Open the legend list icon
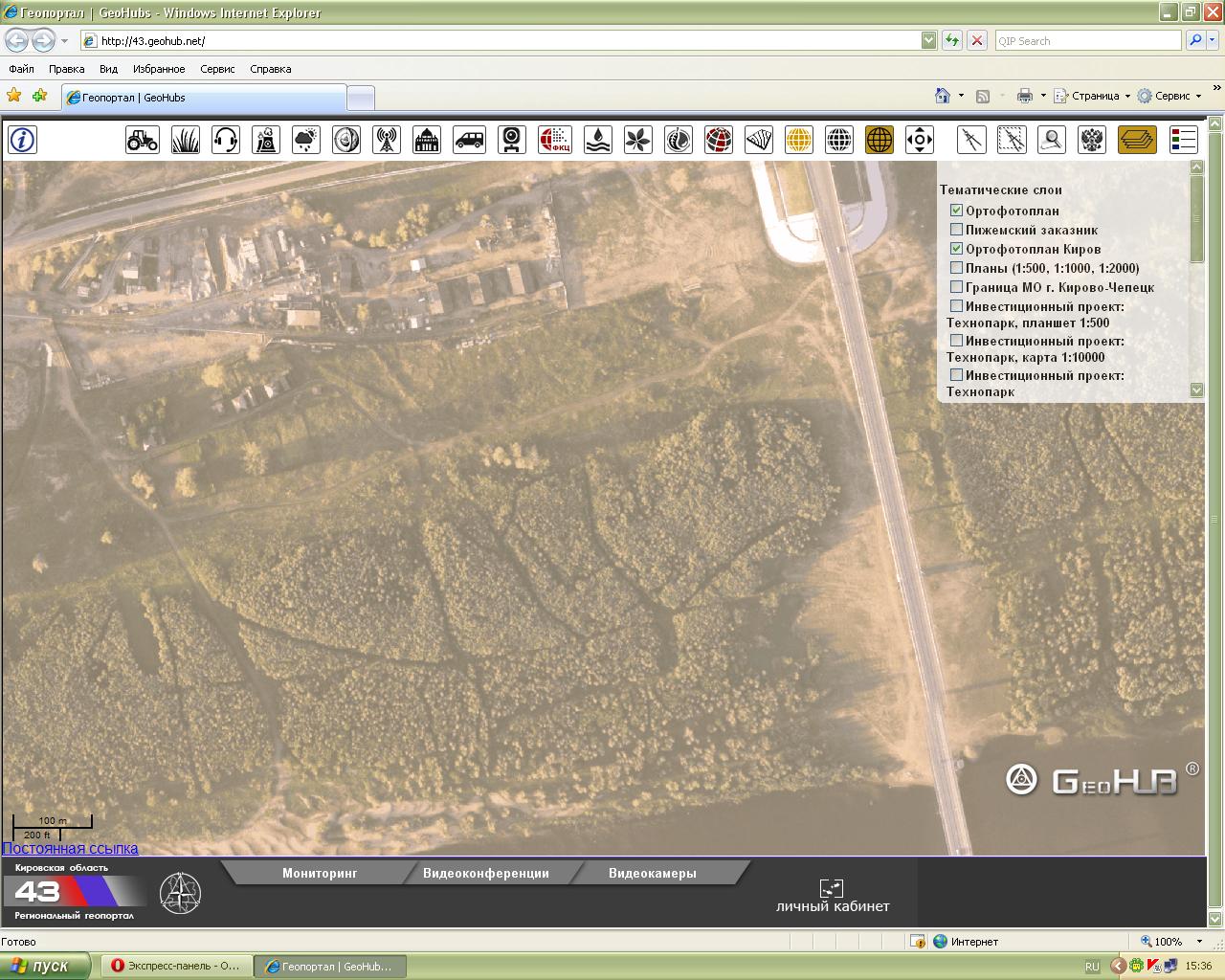1225x980 pixels. tap(1184, 140)
